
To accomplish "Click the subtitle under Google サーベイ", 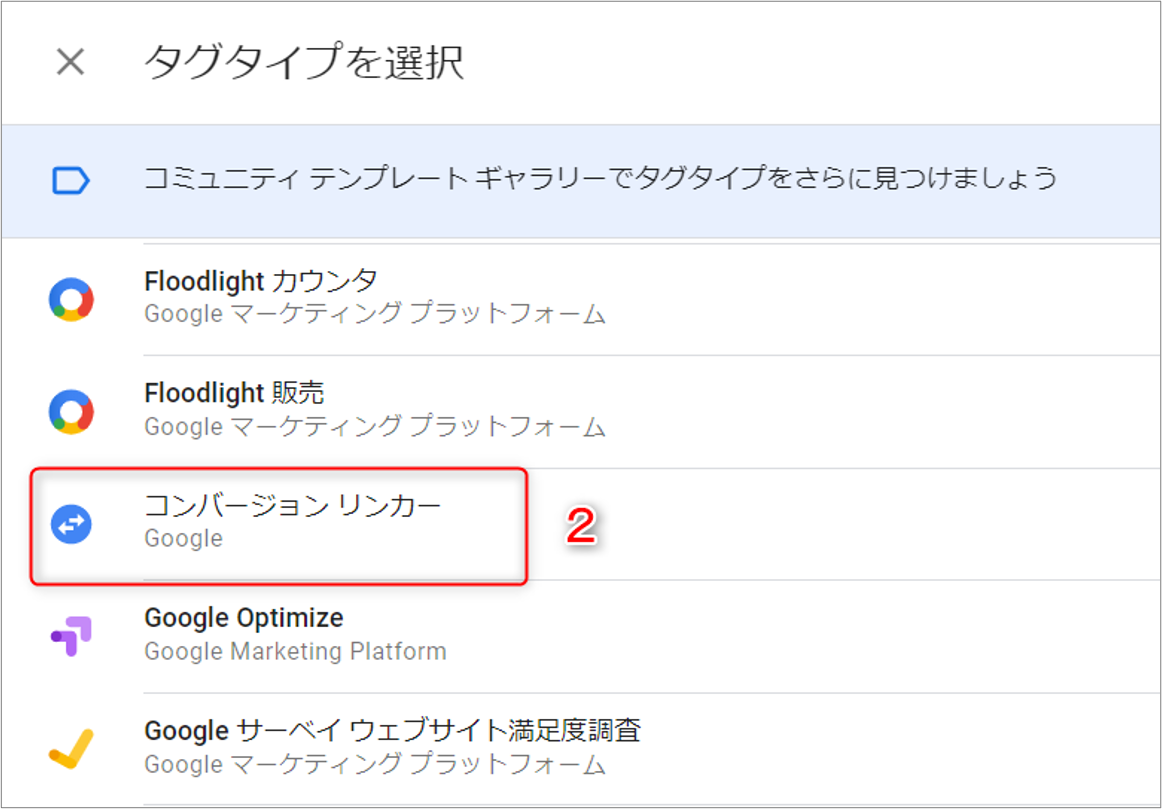I will [x=375, y=765].
